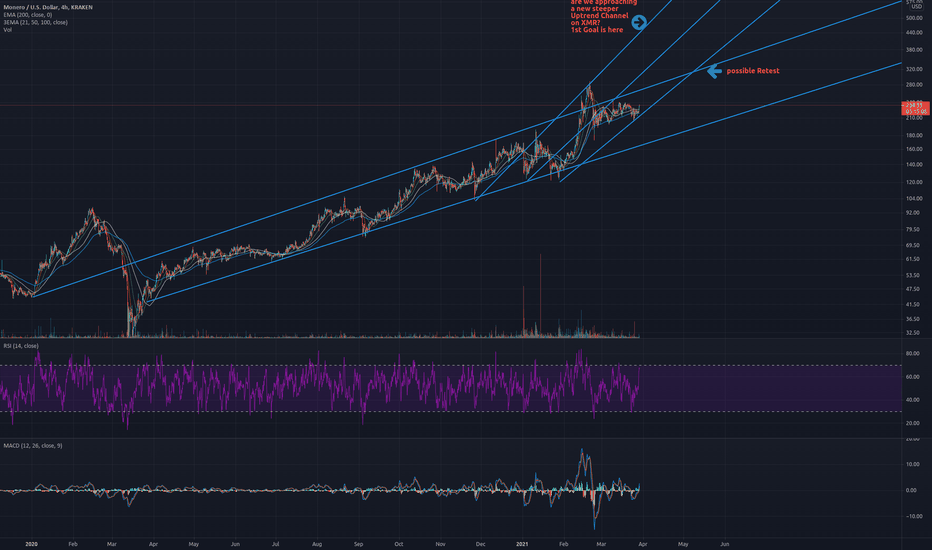Click the RSI 40.00 scale label
This screenshot has width=932, height=550.
912,400
